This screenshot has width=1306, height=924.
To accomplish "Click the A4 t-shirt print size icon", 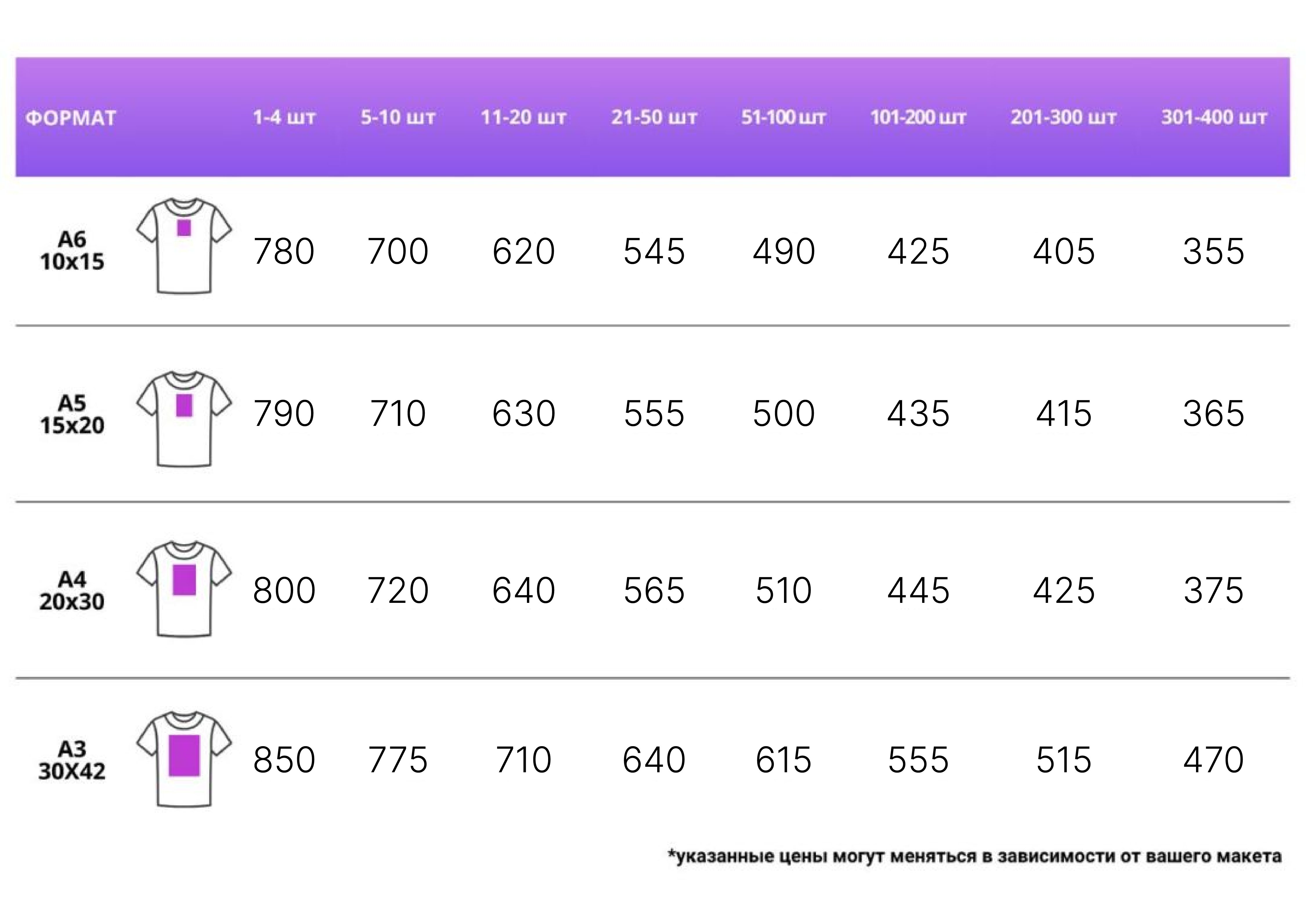I will click(184, 589).
